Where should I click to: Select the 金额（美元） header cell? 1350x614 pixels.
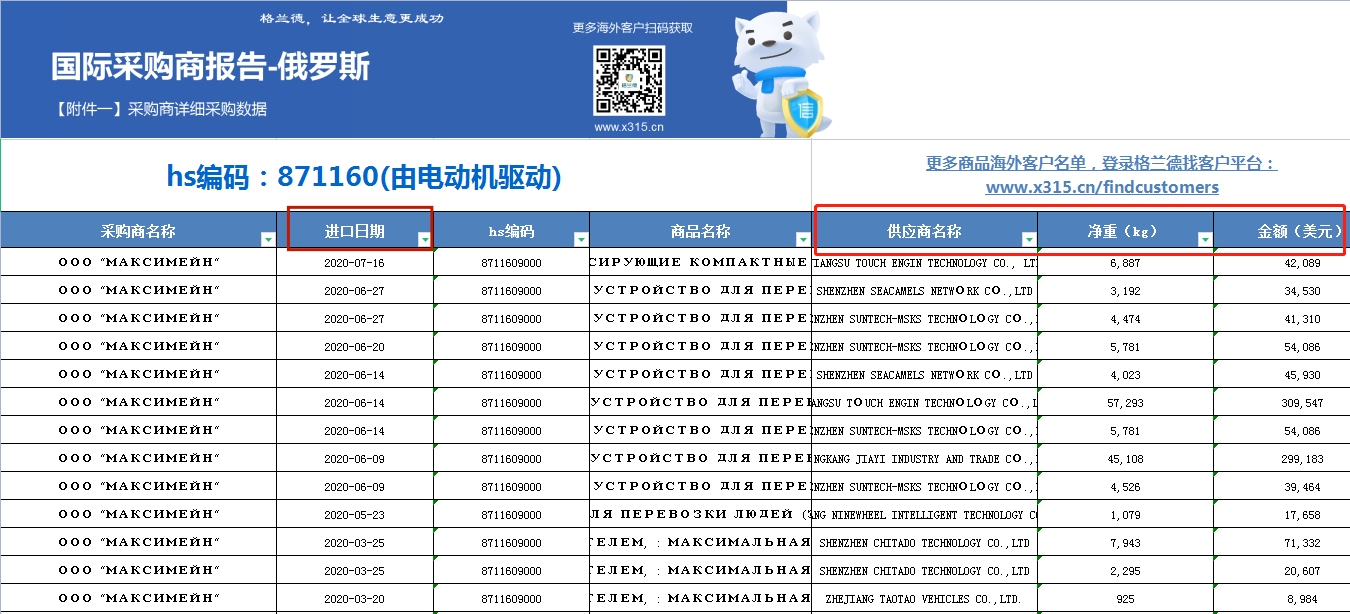click(x=1282, y=231)
